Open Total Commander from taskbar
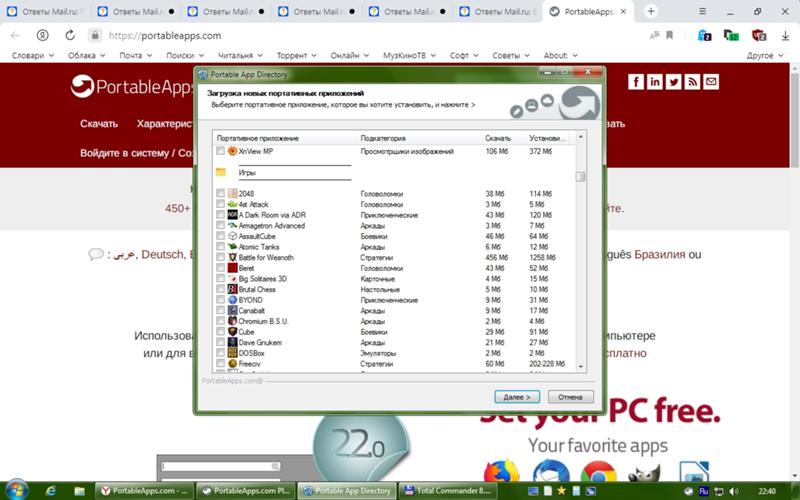 pyautogui.click(x=446, y=491)
